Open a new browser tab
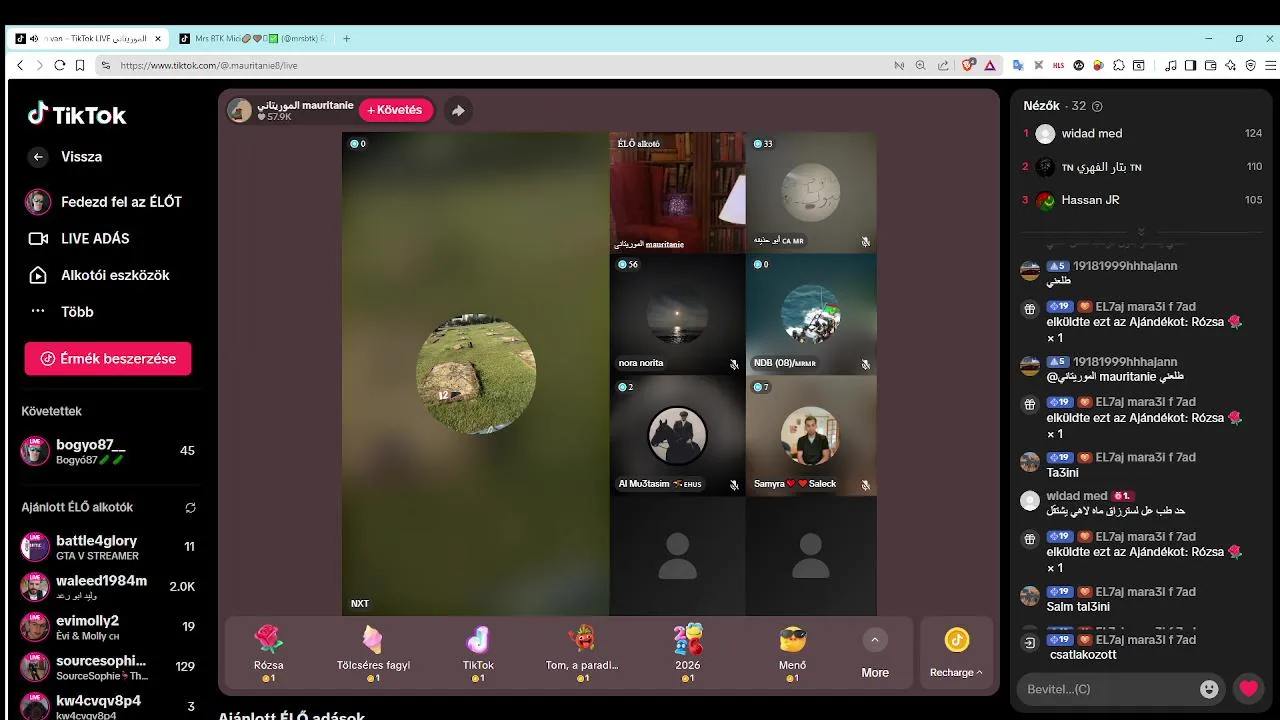The height and width of the screenshot is (720, 1280). tap(346, 38)
